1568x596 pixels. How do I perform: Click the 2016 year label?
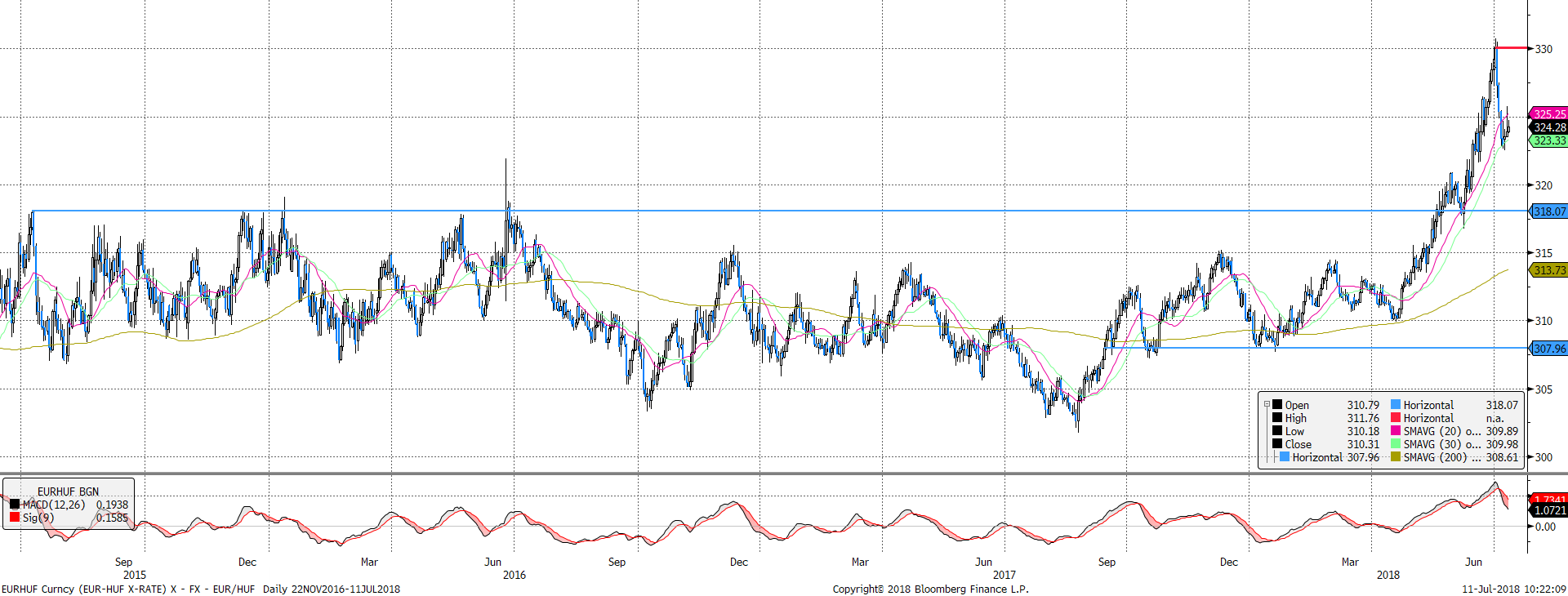(514, 575)
